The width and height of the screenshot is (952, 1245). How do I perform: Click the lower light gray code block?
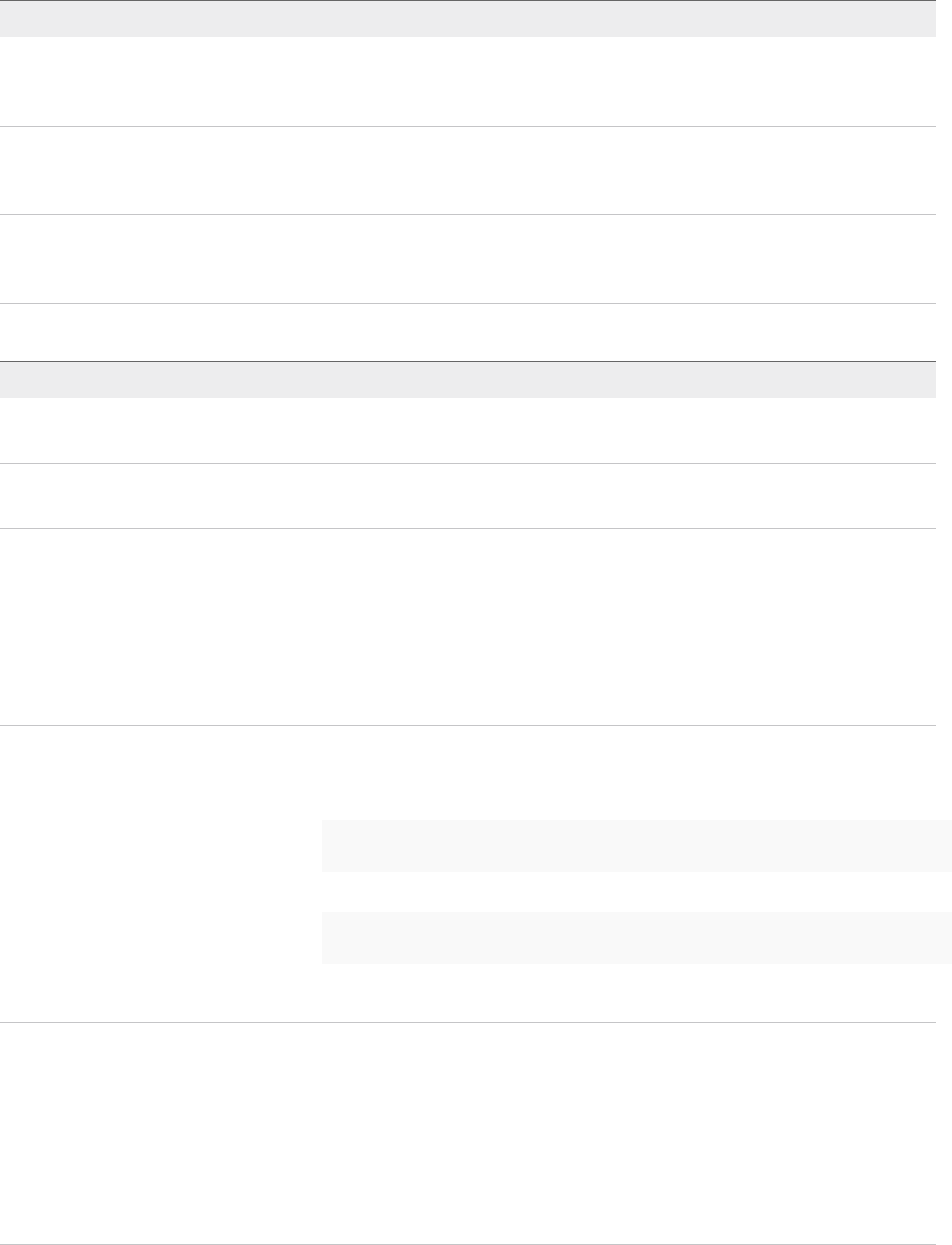(636, 938)
